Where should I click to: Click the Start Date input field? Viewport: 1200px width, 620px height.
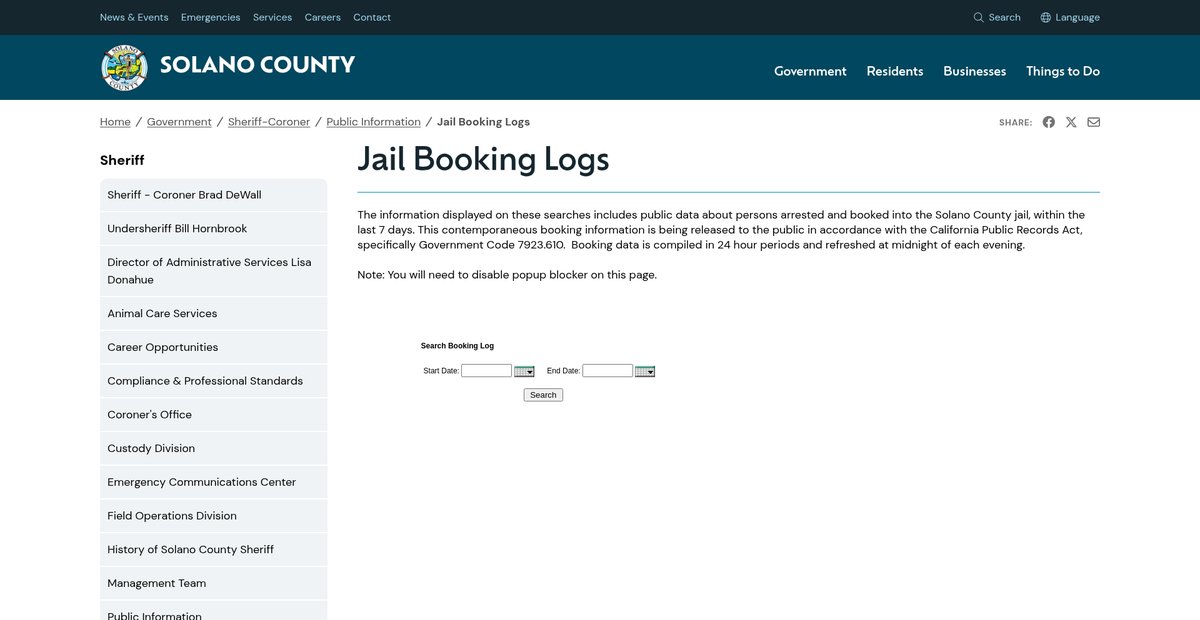486,371
